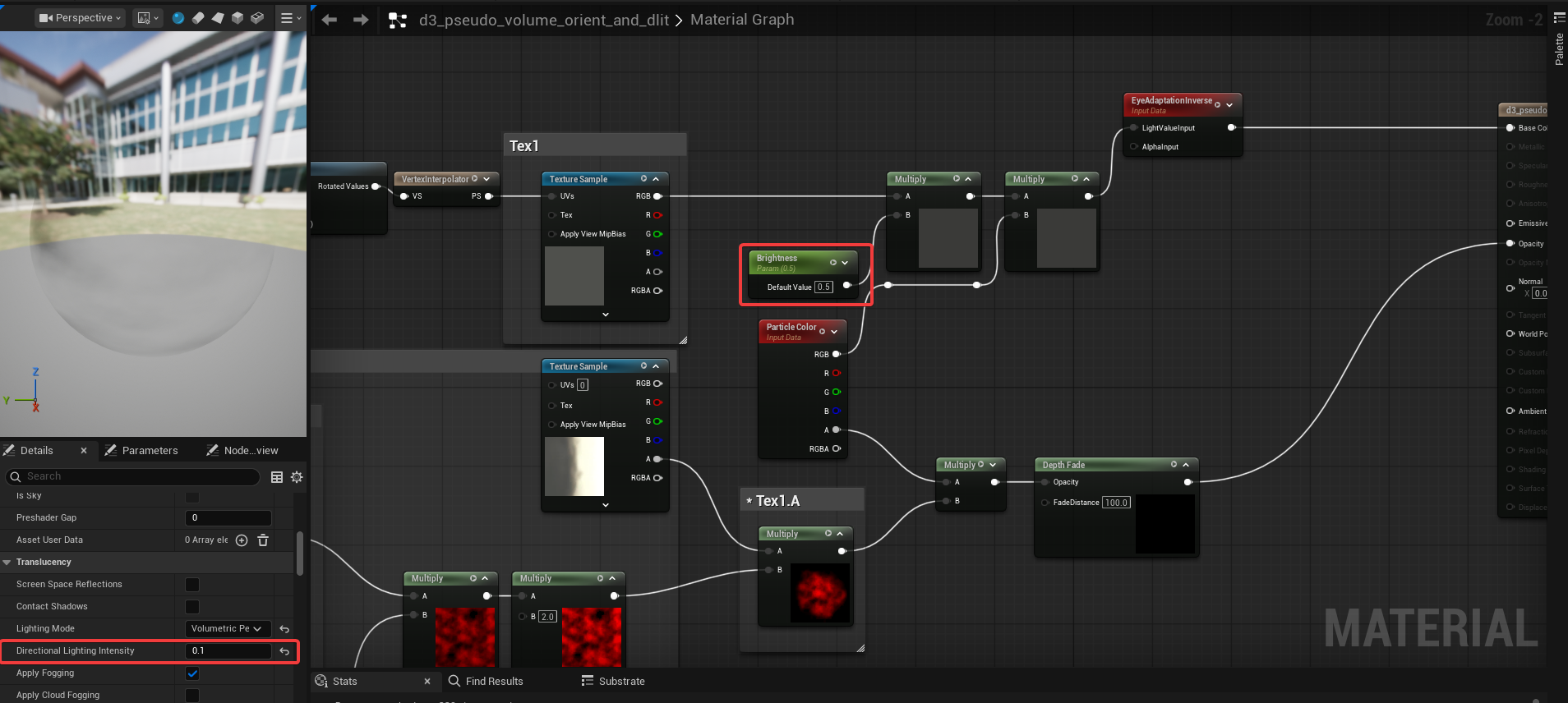Open the Find Results tab
Screen dimensions: 1568x703
(x=494, y=682)
